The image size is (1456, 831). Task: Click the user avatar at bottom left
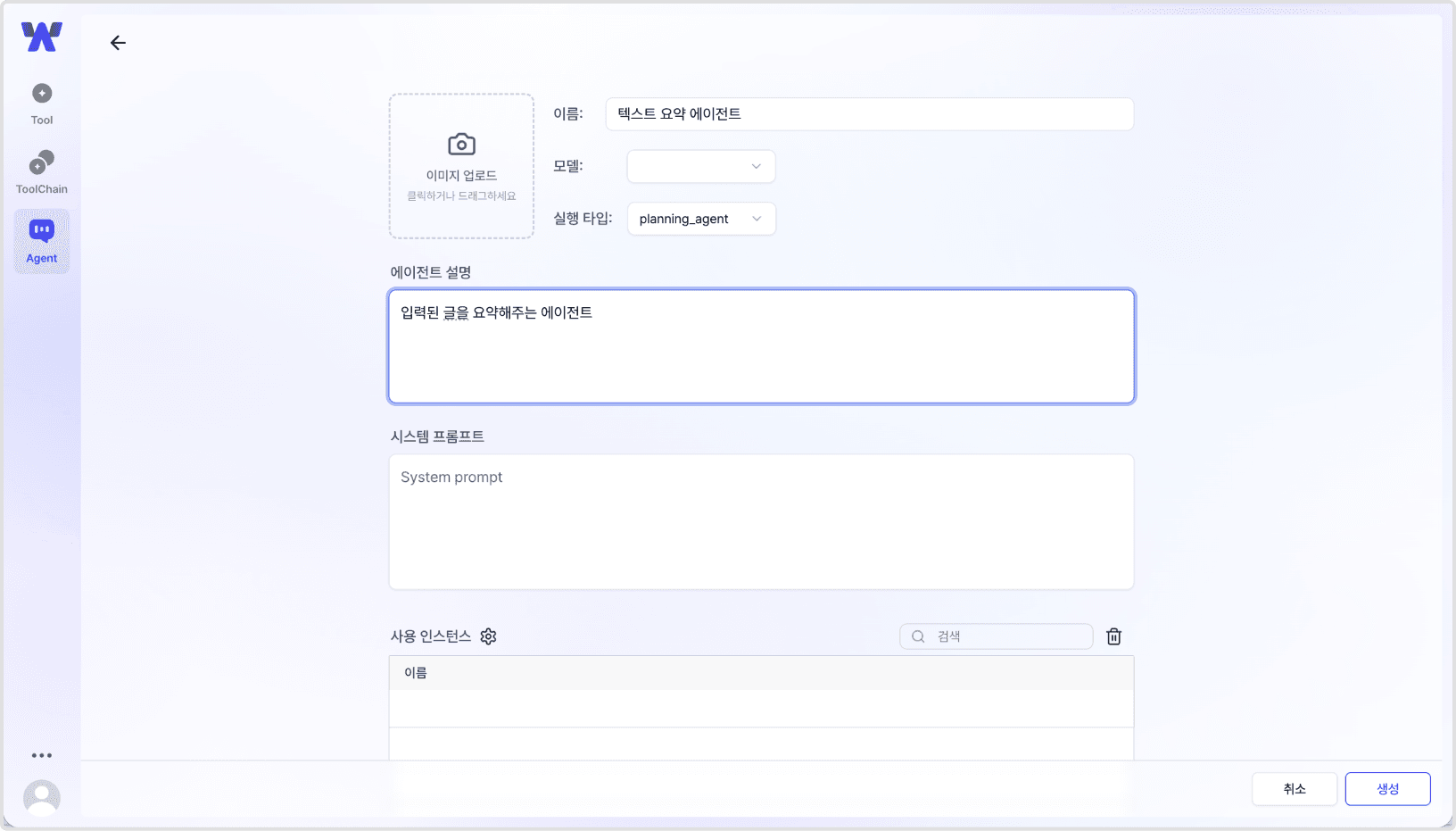coord(41,797)
